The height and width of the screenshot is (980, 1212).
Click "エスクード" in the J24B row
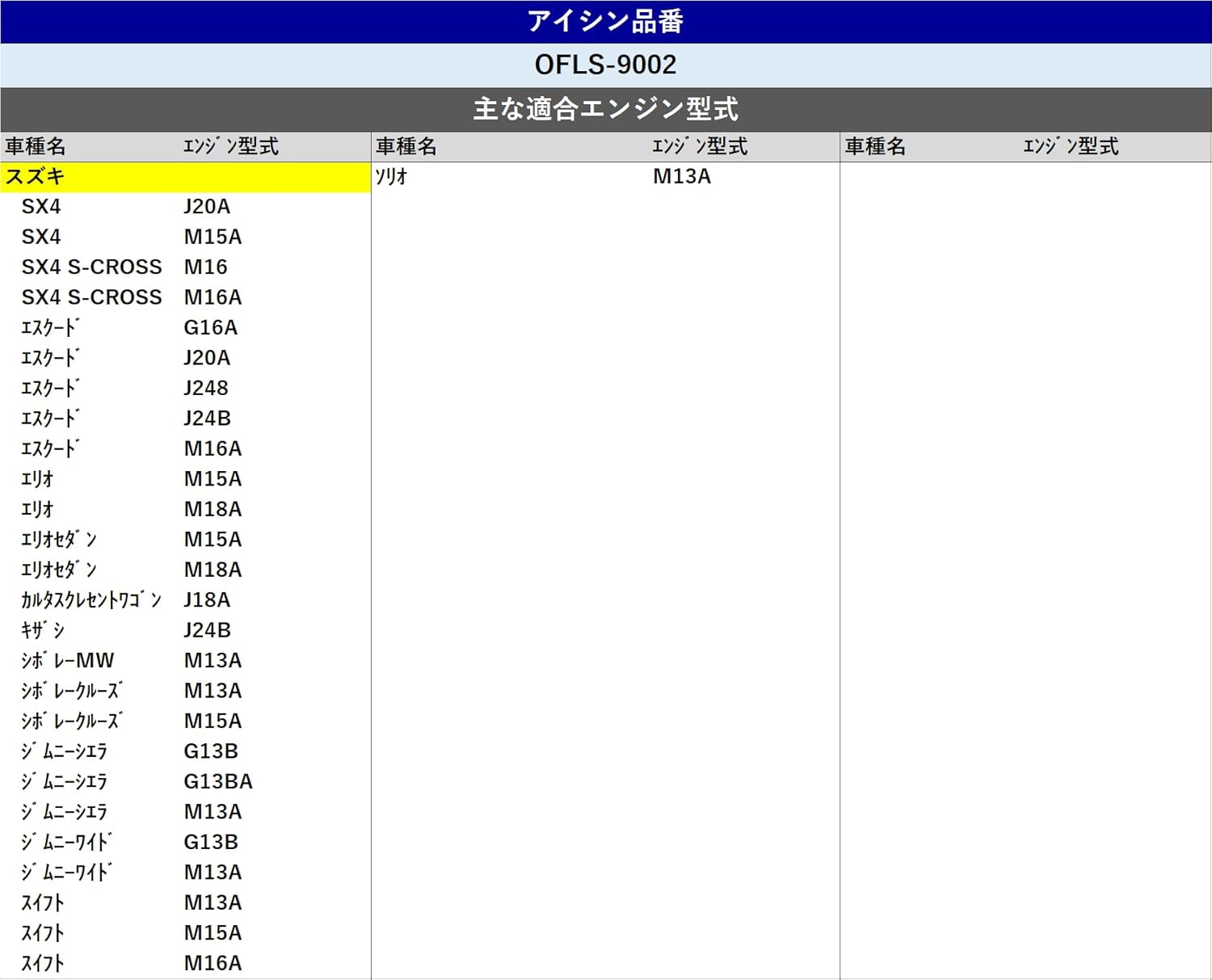tap(50, 418)
